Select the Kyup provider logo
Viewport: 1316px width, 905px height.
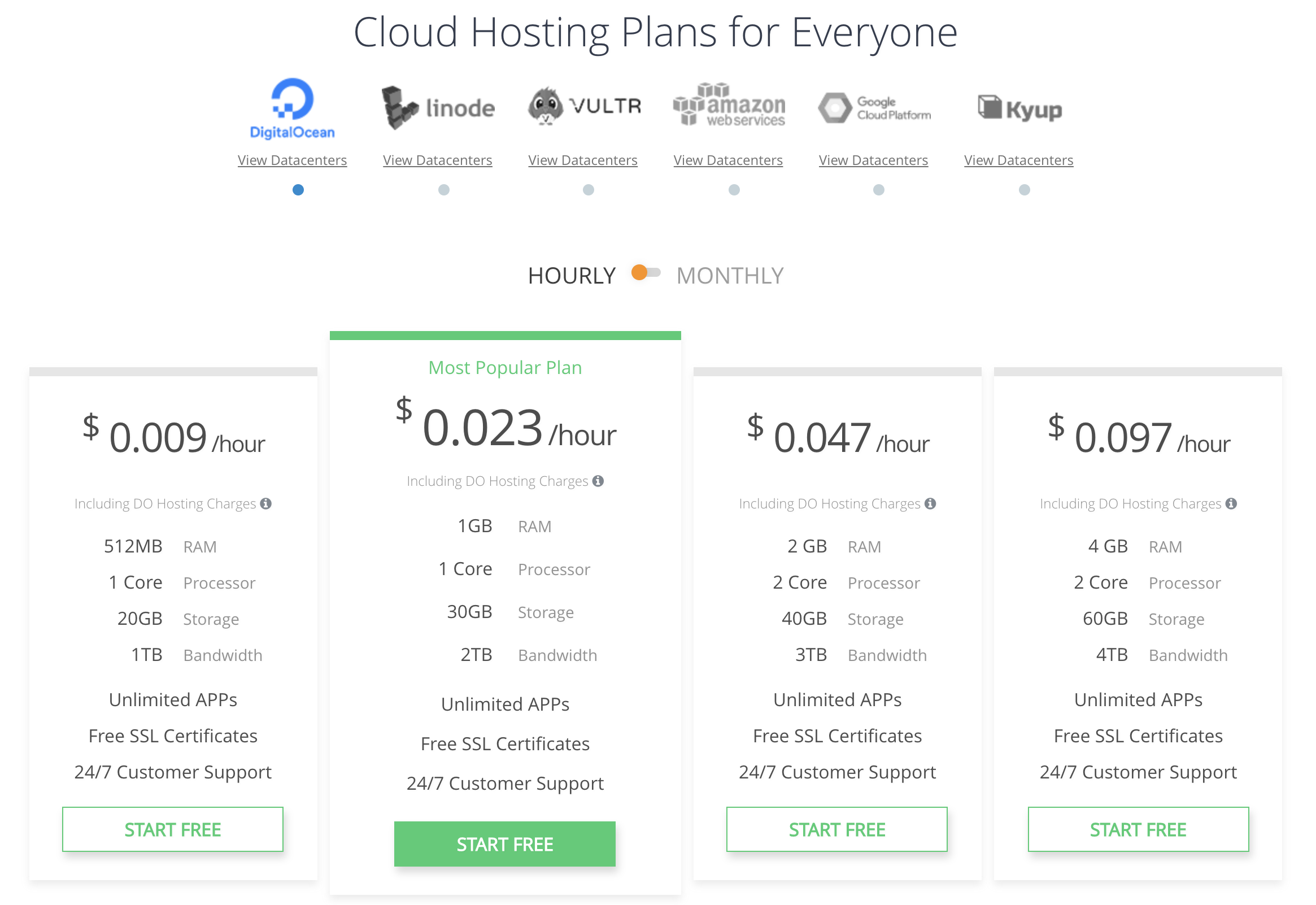click(1020, 108)
